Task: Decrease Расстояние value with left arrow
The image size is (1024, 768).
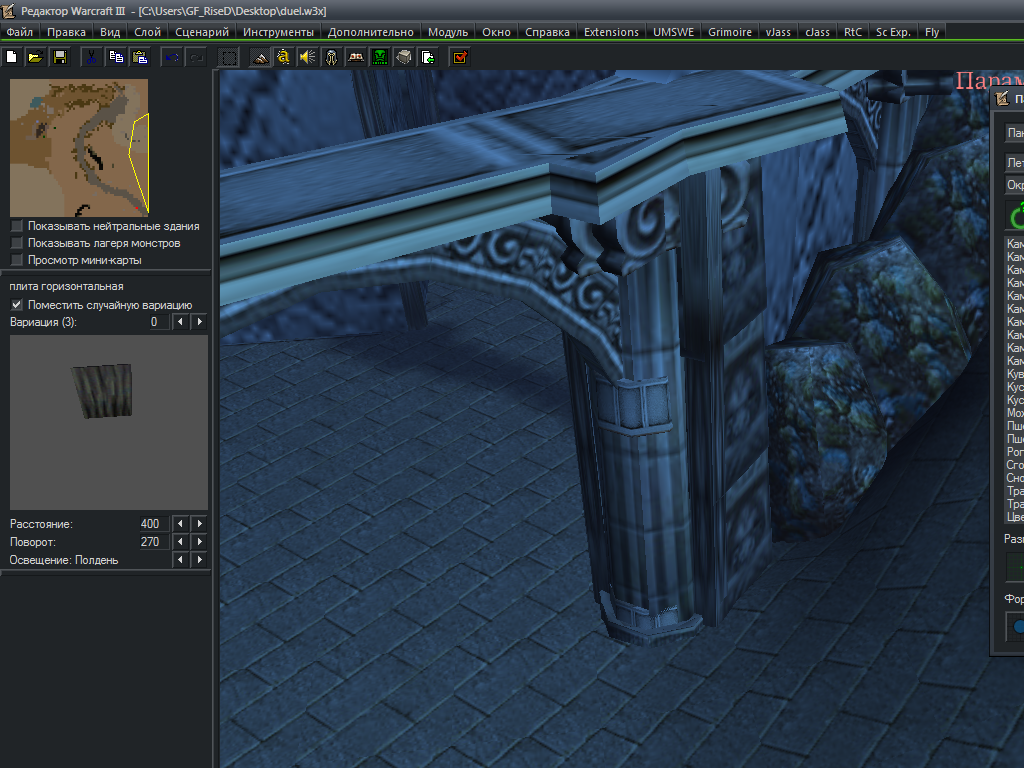Action: pyautogui.click(x=179, y=524)
